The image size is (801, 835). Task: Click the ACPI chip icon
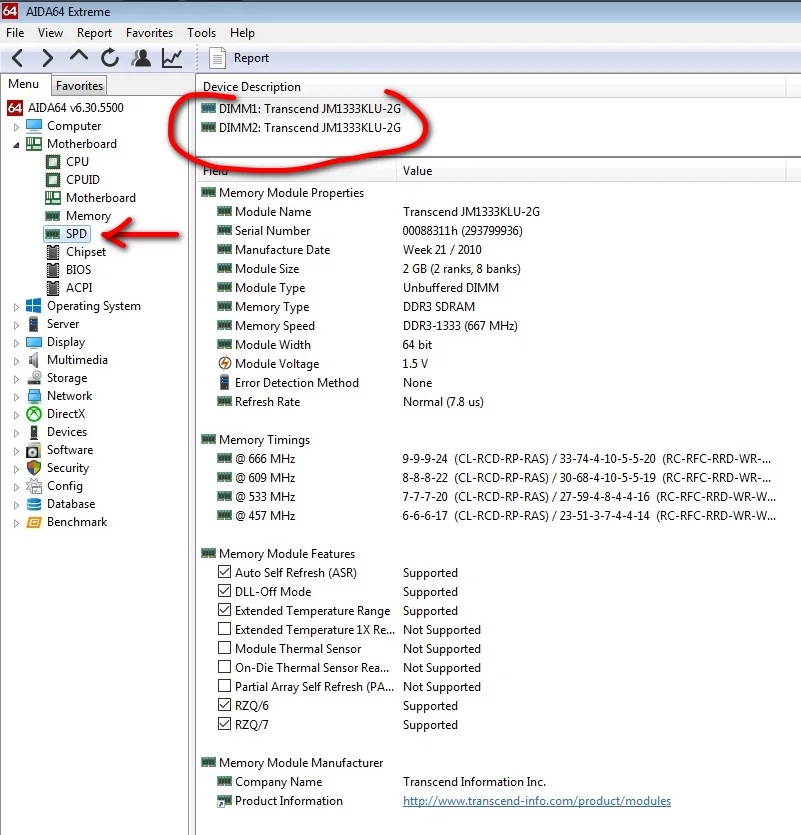[x=53, y=288]
